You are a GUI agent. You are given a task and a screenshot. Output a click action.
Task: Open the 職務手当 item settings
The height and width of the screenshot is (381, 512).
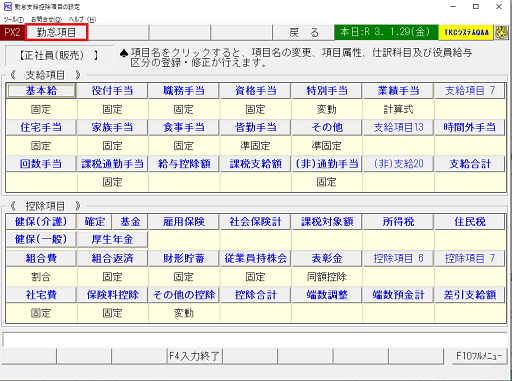point(184,91)
